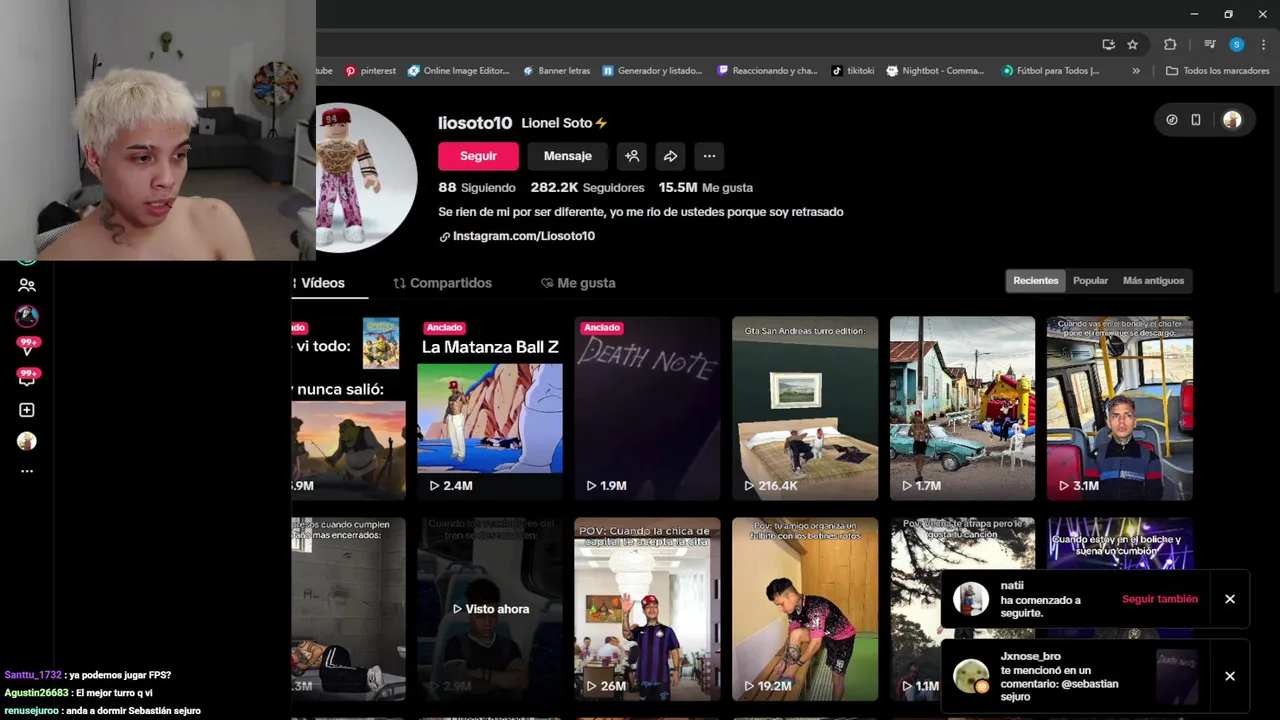Open the Chrome three-dot menu

[1264, 44]
